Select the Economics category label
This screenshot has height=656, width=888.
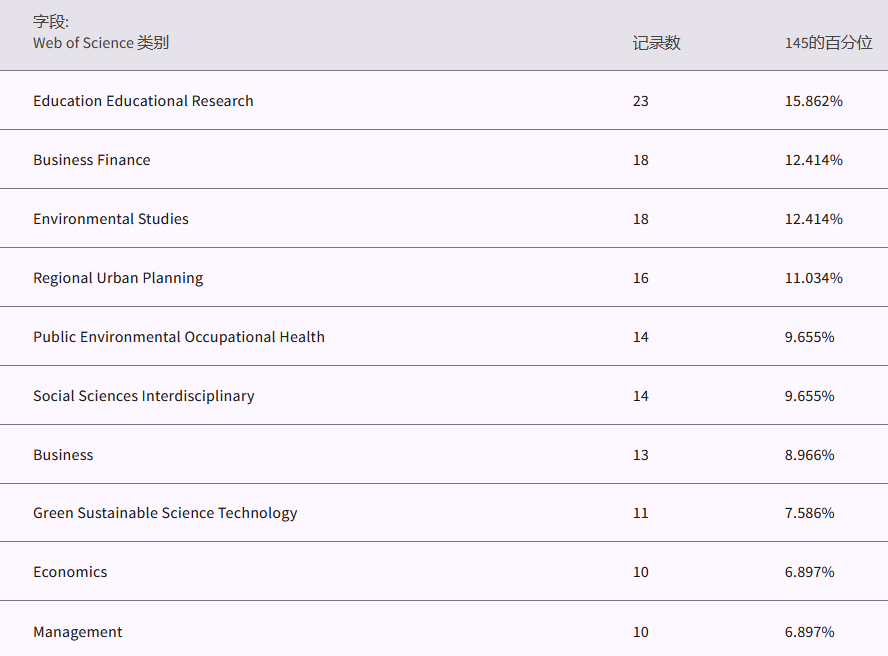[x=70, y=572]
